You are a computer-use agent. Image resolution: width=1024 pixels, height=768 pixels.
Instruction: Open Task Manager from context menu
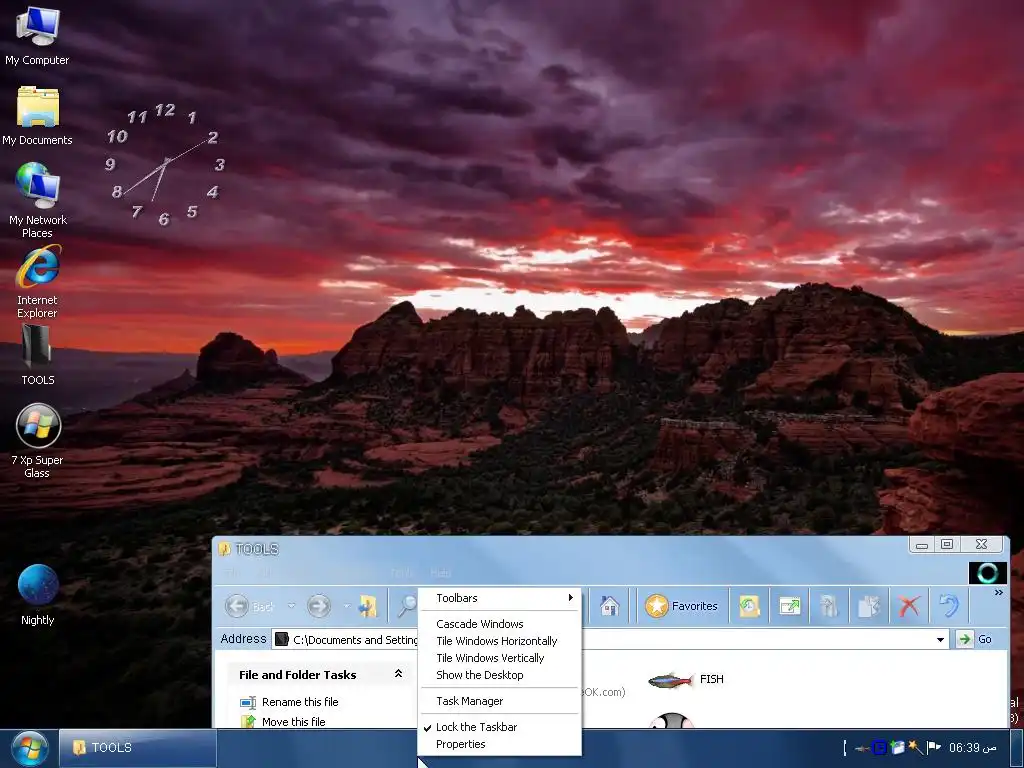(500, 701)
